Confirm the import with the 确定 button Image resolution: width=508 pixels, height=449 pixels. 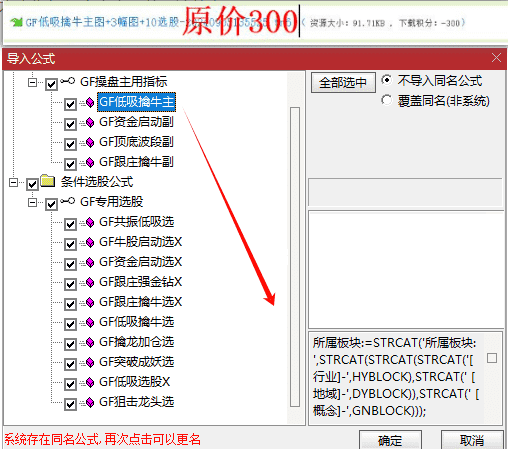coord(390,440)
